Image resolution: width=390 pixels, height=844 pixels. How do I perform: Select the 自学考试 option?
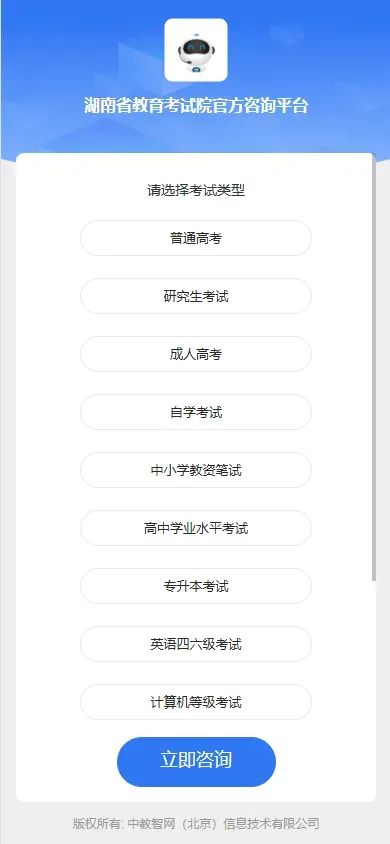(196, 412)
